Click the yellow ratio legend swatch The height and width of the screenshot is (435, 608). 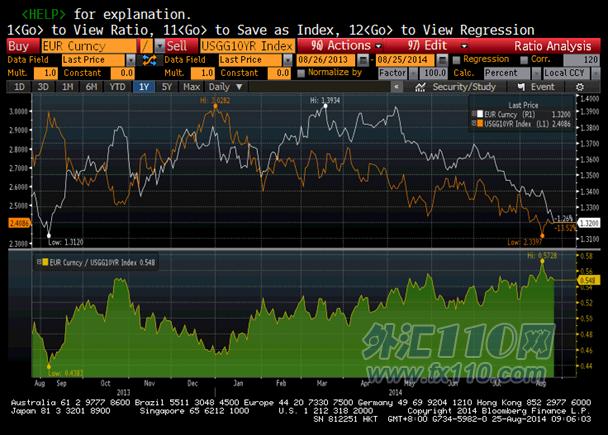tap(45, 262)
